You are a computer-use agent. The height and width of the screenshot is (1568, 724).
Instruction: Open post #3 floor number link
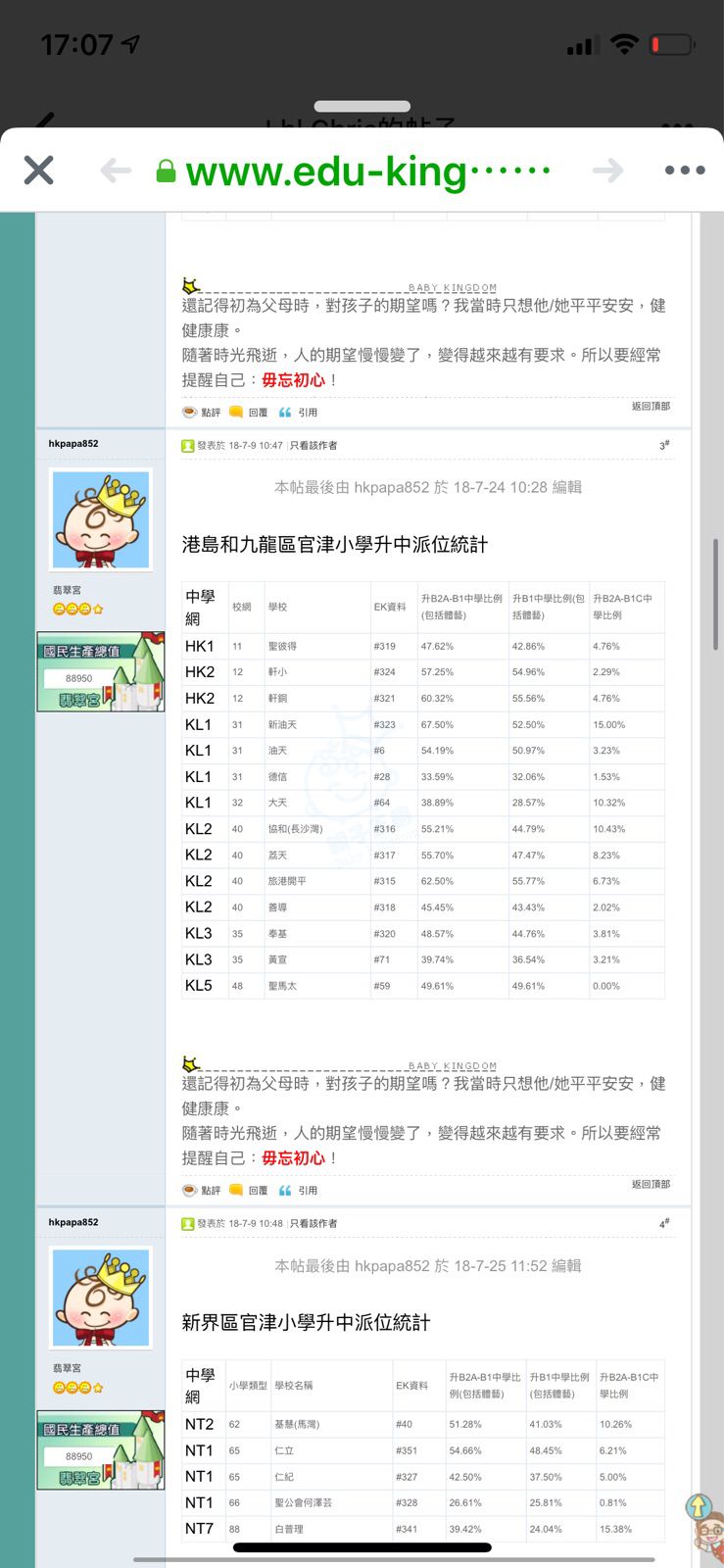663,445
